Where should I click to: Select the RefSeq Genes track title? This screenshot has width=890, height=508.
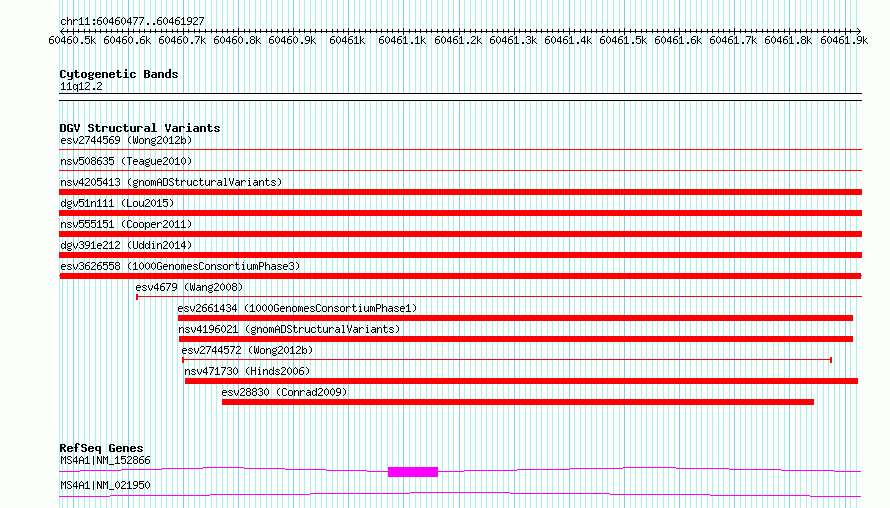(101, 448)
